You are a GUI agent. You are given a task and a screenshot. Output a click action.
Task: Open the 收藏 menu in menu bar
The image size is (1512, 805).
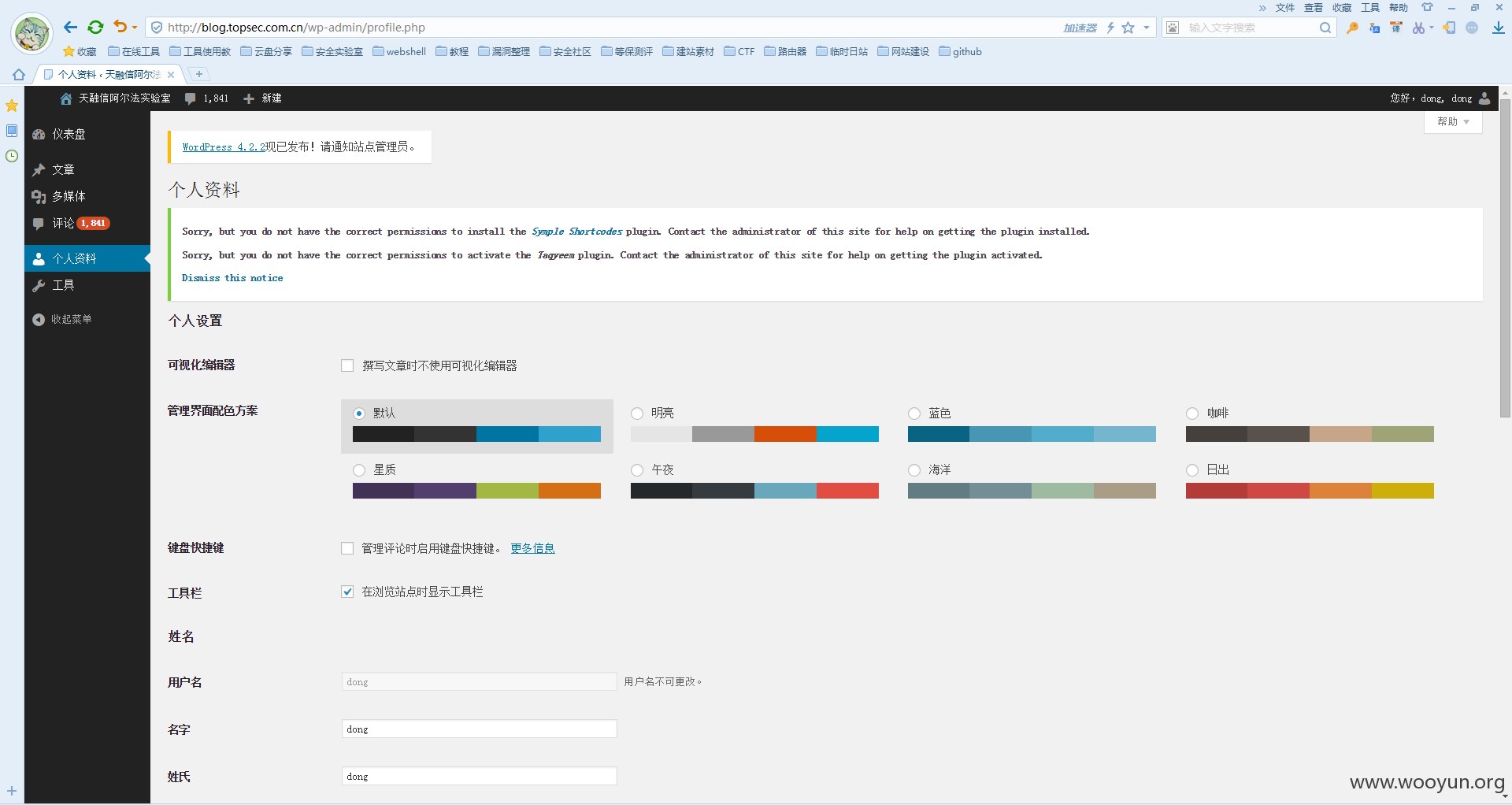point(1342,8)
